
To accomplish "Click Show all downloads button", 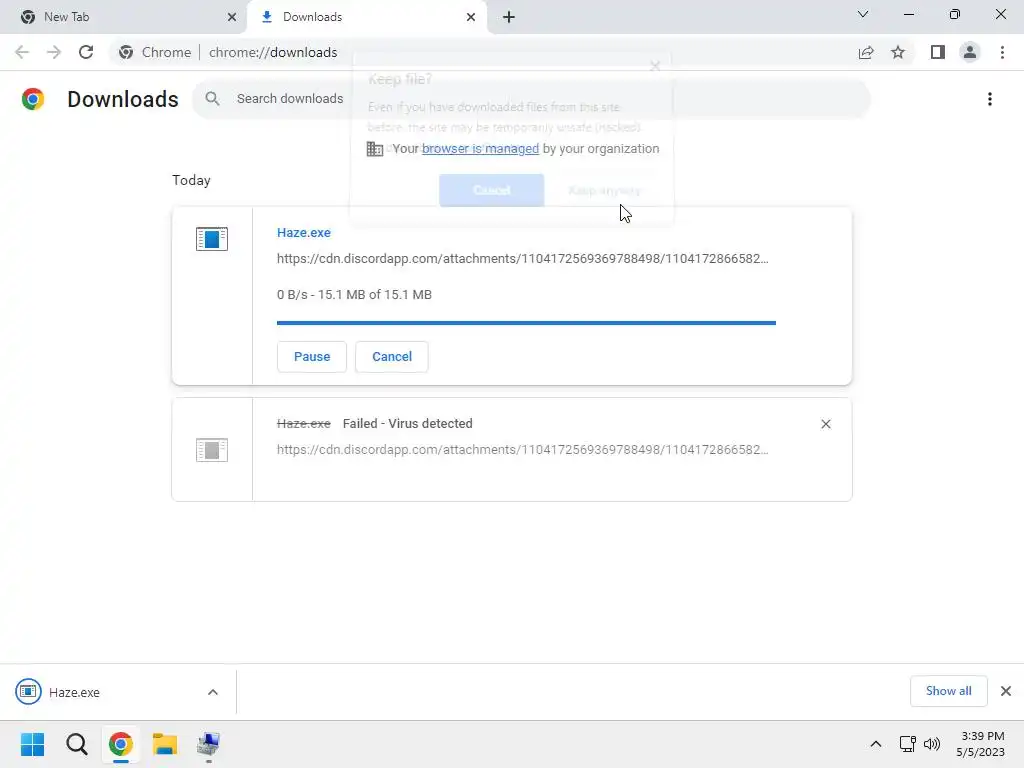I will [x=948, y=691].
